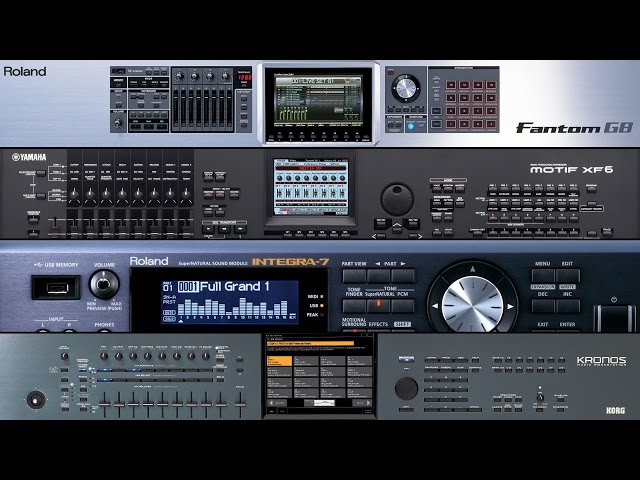
Task: Tap the Kronos touchscreen previous arrow button
Action: click(x=277, y=403)
